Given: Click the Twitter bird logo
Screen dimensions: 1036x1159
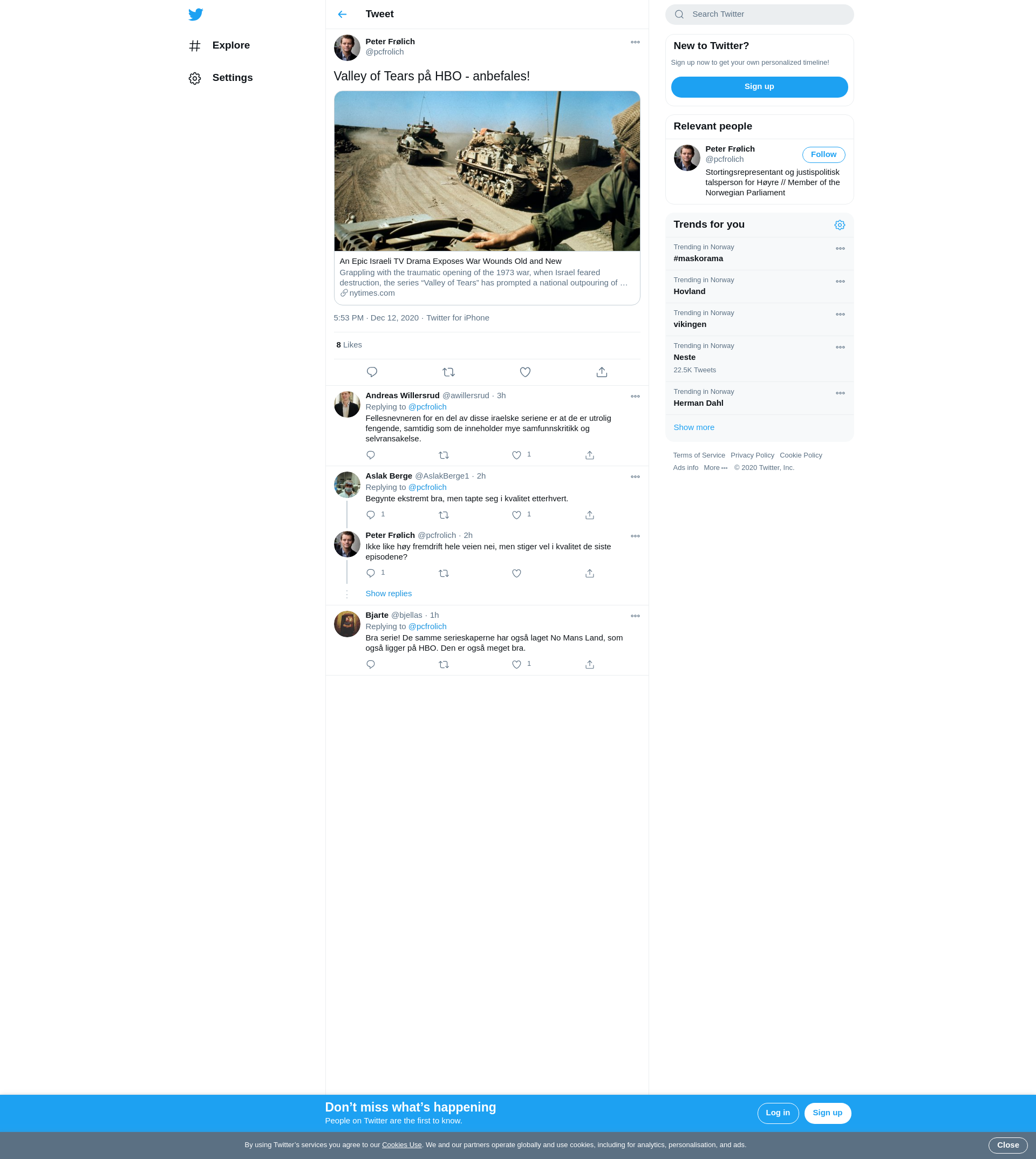Looking at the screenshot, I should [x=195, y=14].
